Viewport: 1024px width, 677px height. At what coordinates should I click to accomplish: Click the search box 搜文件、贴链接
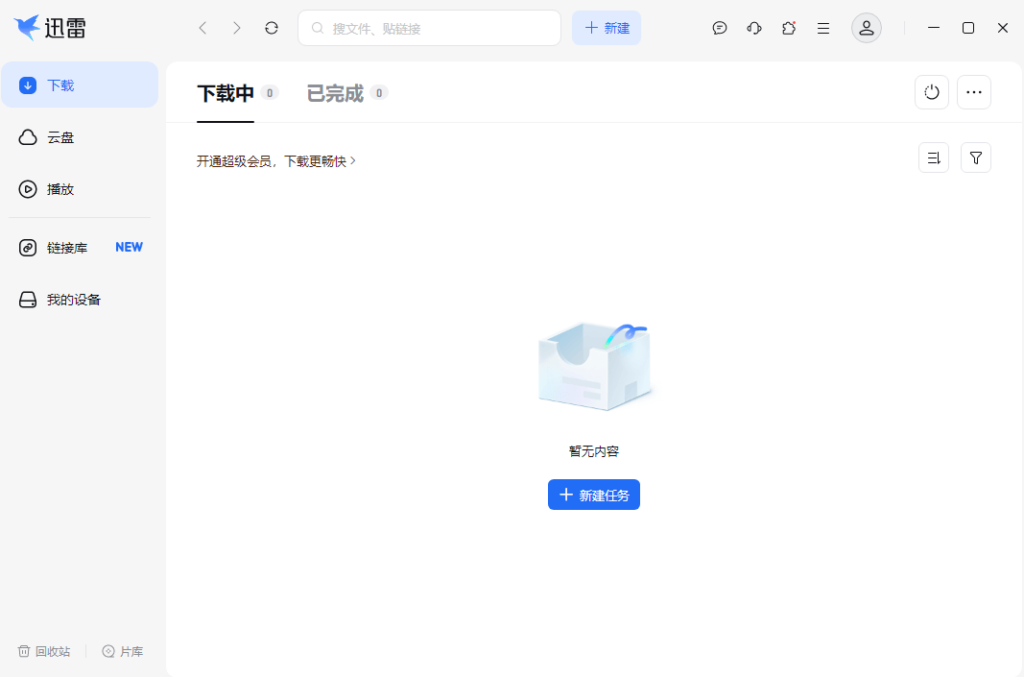pyautogui.click(x=429, y=28)
